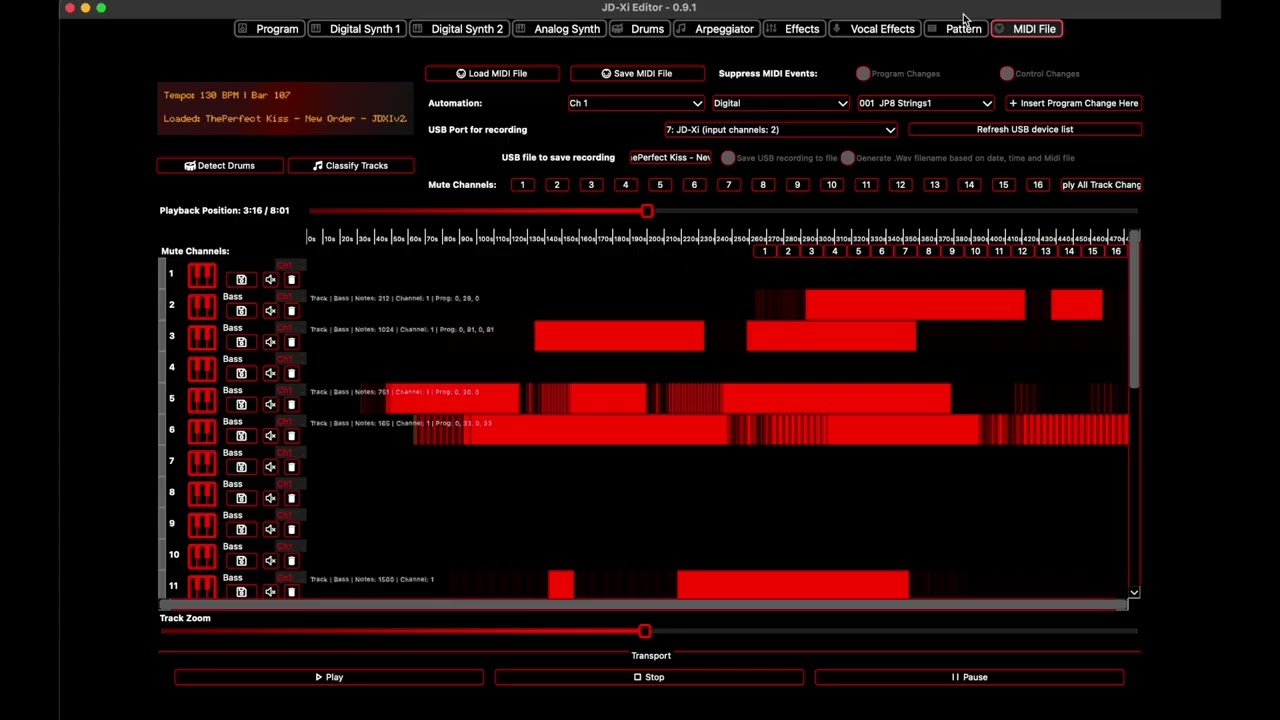
Task: Click the piano keyboard icon on track 3
Action: point(202,336)
